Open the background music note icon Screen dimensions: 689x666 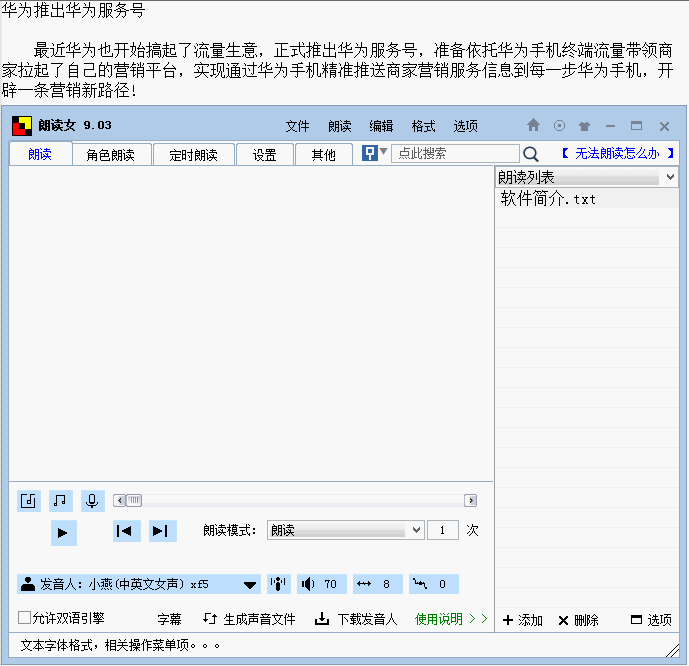(60, 501)
